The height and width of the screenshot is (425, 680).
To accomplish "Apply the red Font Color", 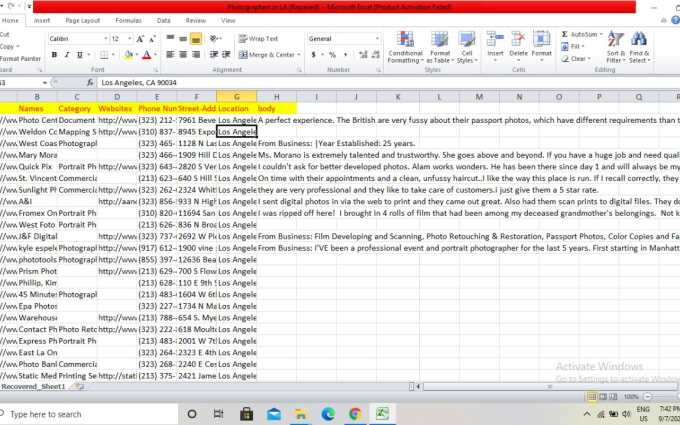I will pos(147,55).
